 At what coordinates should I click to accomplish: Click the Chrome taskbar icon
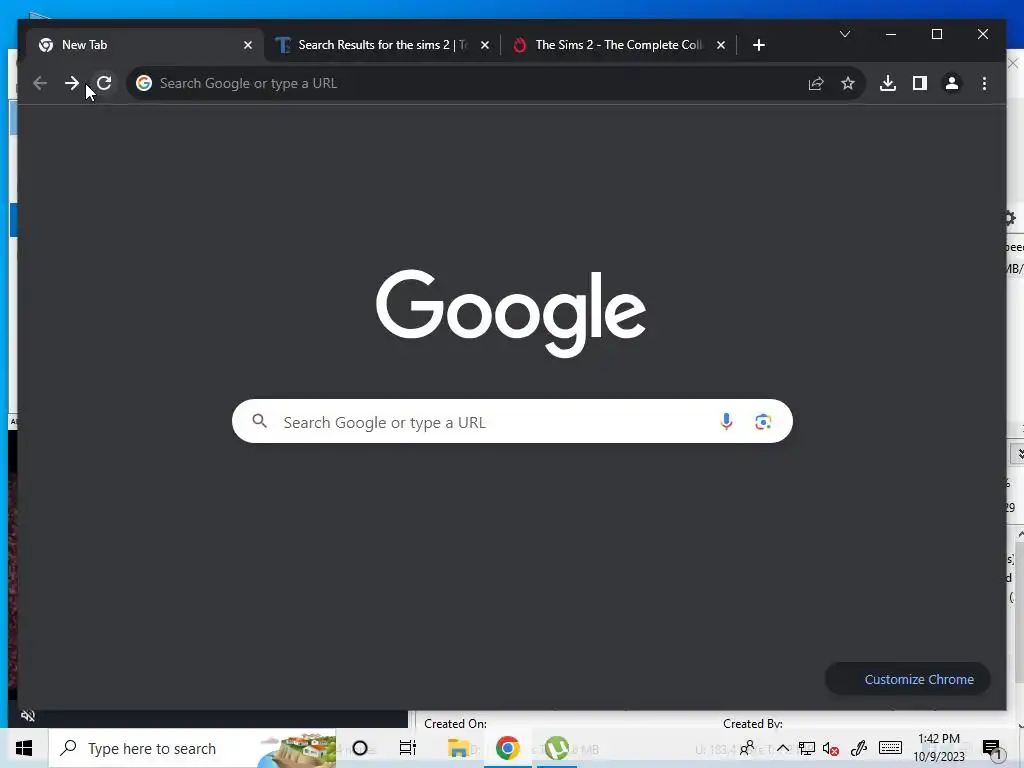[507, 748]
